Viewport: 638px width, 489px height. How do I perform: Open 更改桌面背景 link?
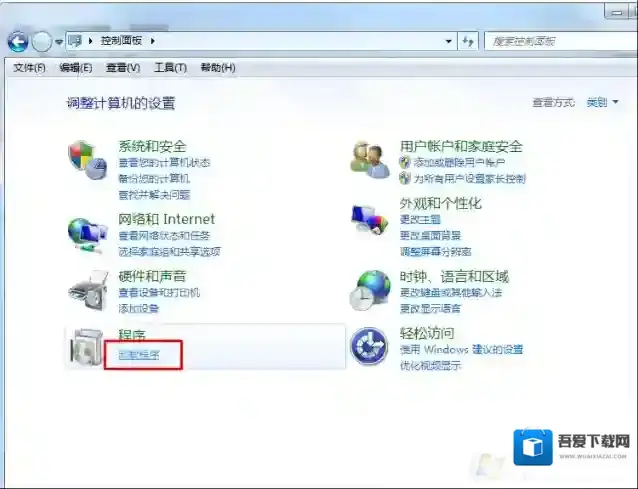pyautogui.click(x=430, y=236)
